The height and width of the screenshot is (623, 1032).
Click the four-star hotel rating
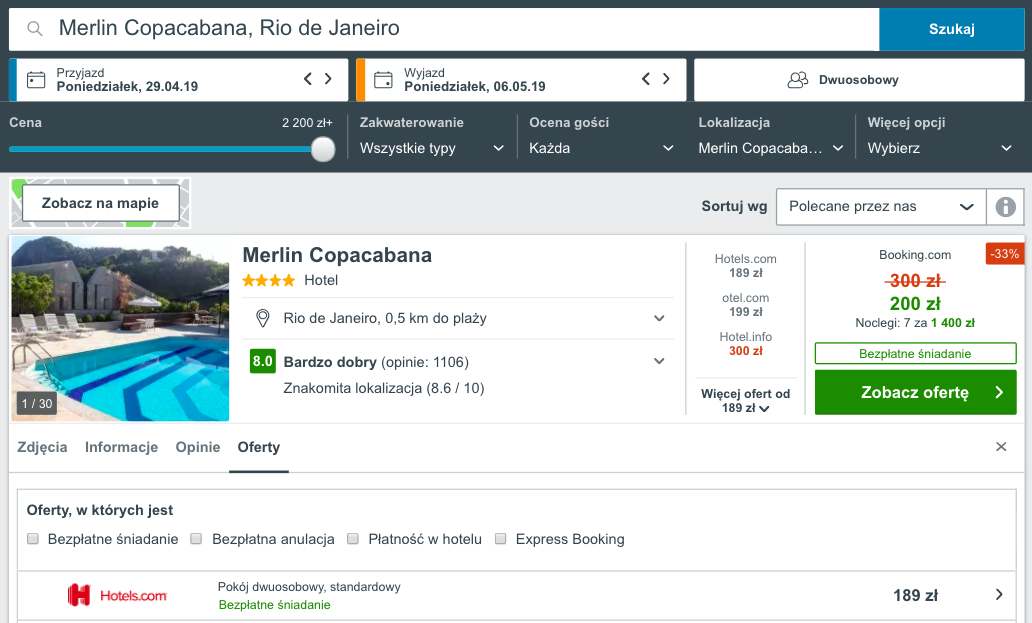coord(269,281)
